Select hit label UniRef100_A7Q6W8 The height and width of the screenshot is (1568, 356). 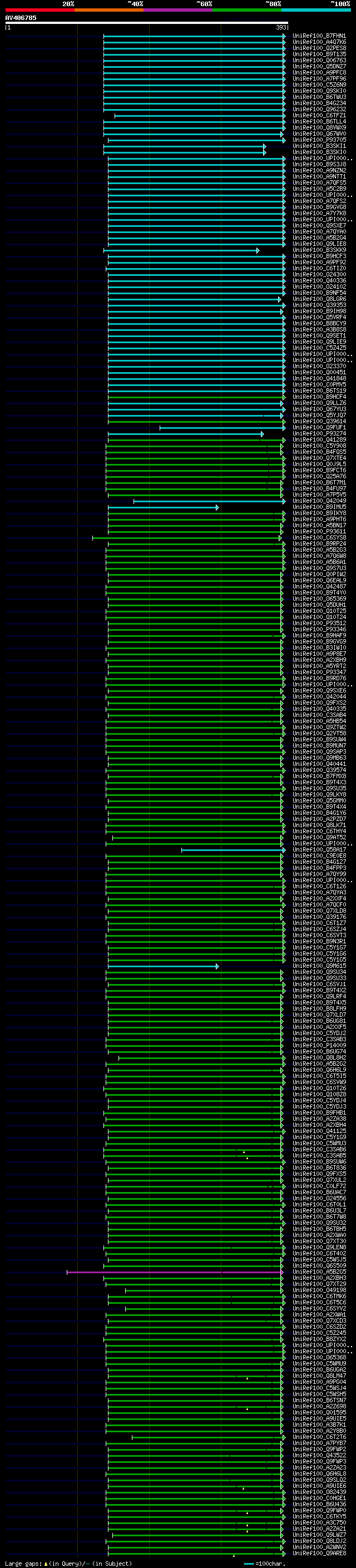click(x=319, y=556)
